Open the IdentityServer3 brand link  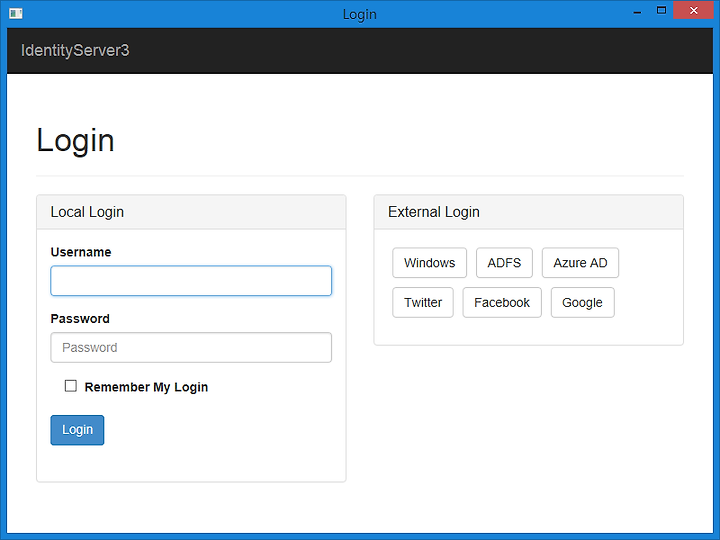(x=75, y=50)
